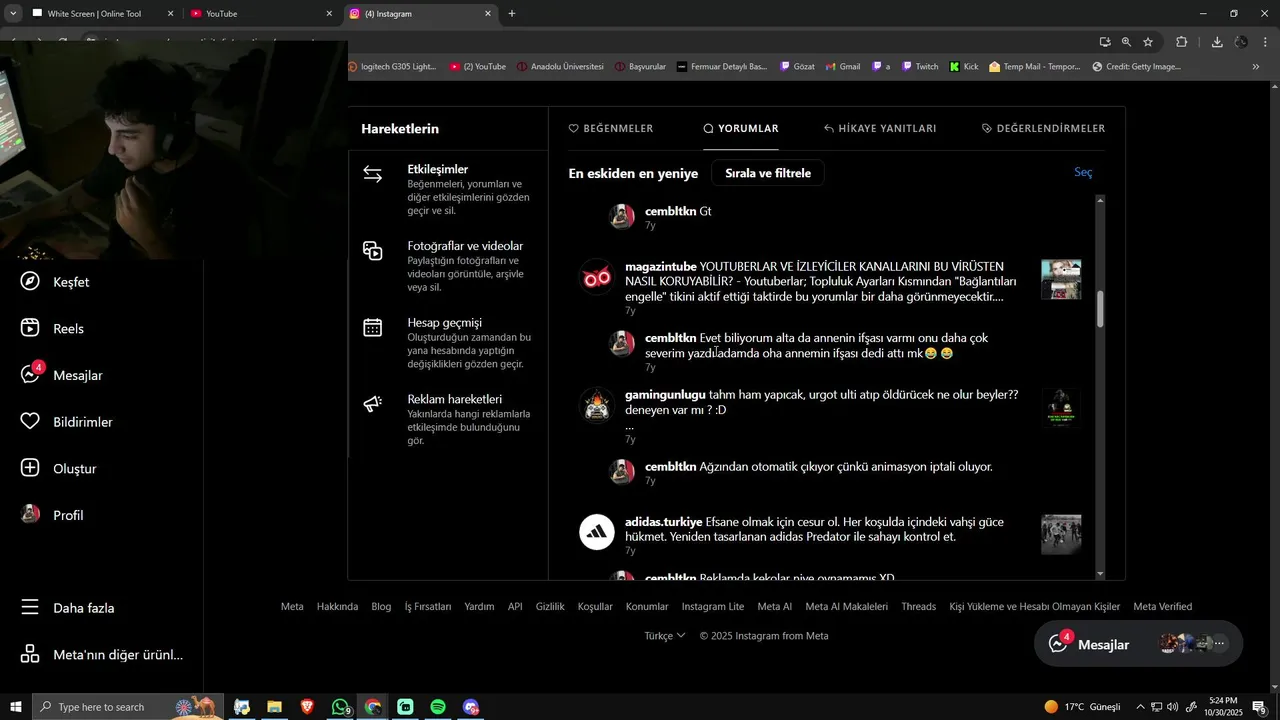Switch to the Yorumlar tab

tap(741, 128)
